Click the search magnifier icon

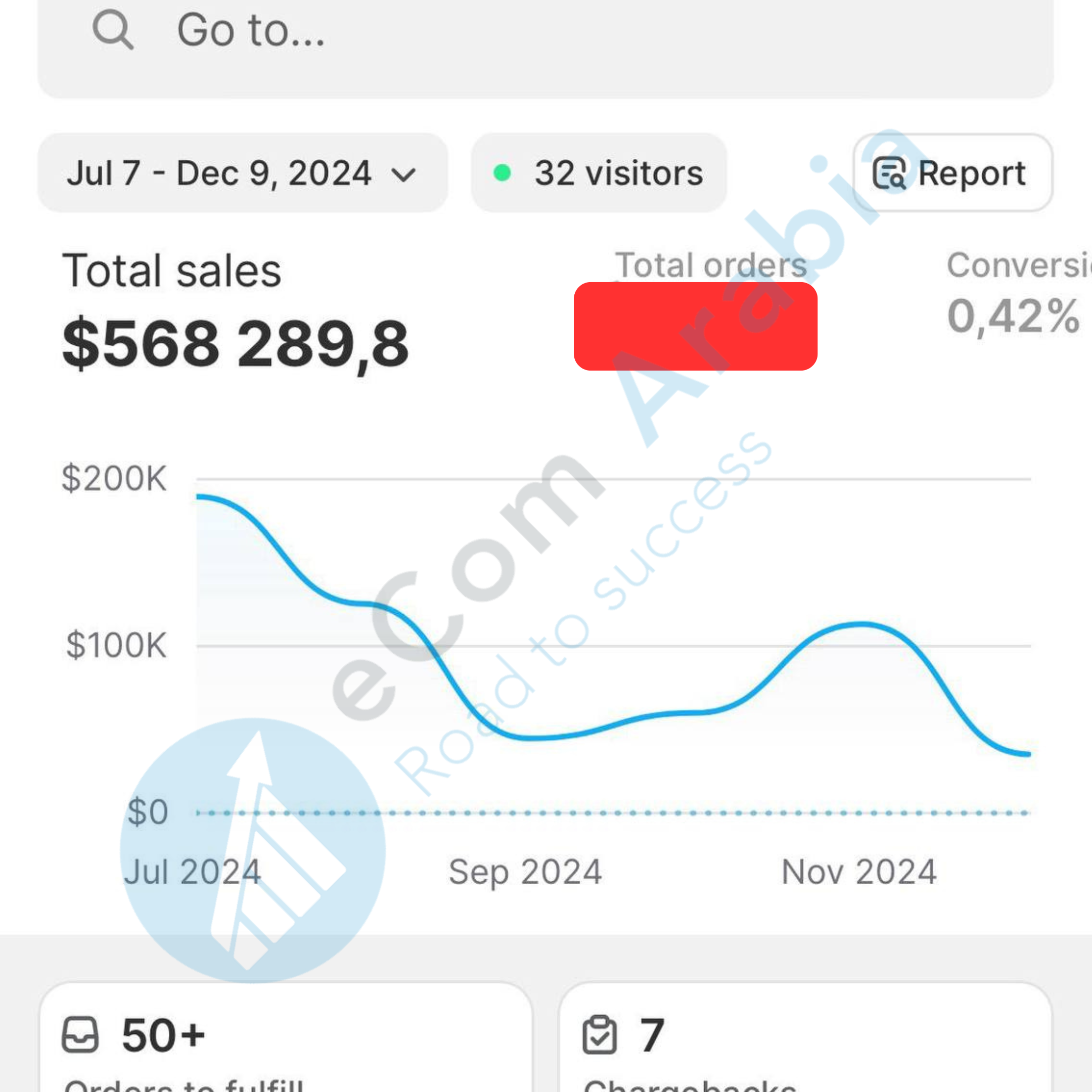click(113, 30)
